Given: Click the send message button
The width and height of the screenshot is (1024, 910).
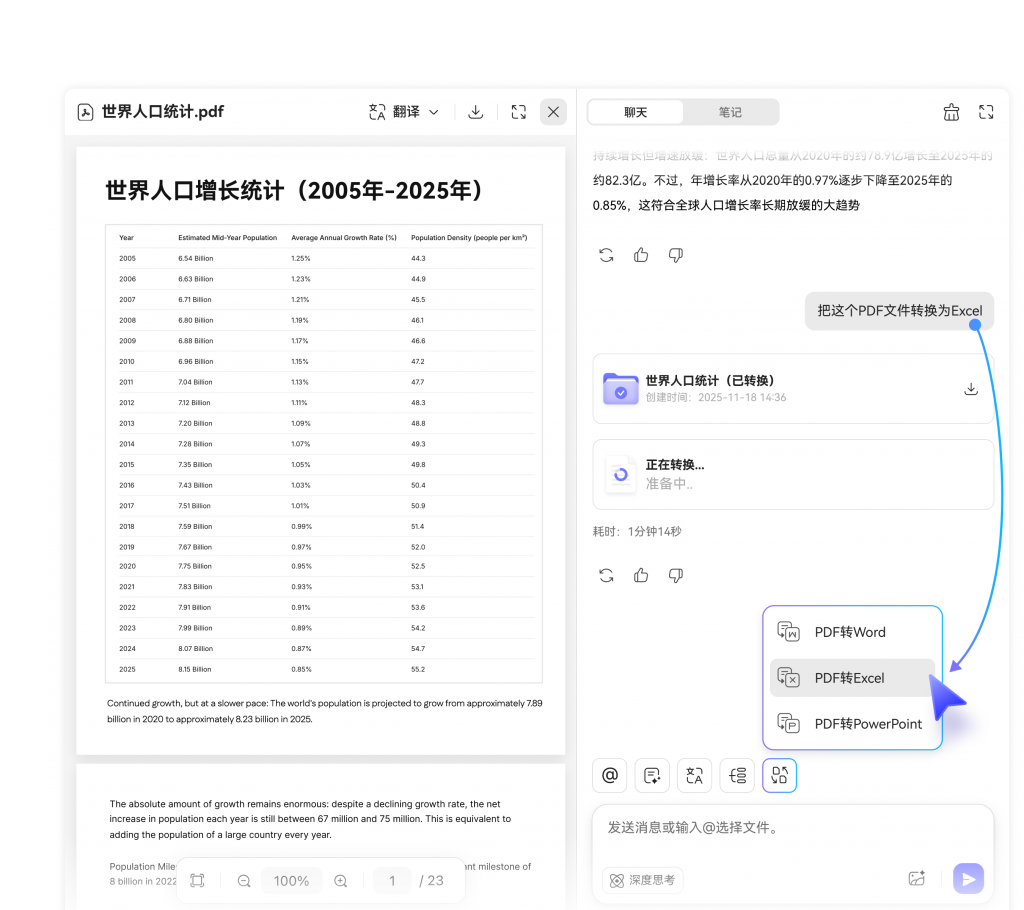Looking at the screenshot, I should point(968,878).
